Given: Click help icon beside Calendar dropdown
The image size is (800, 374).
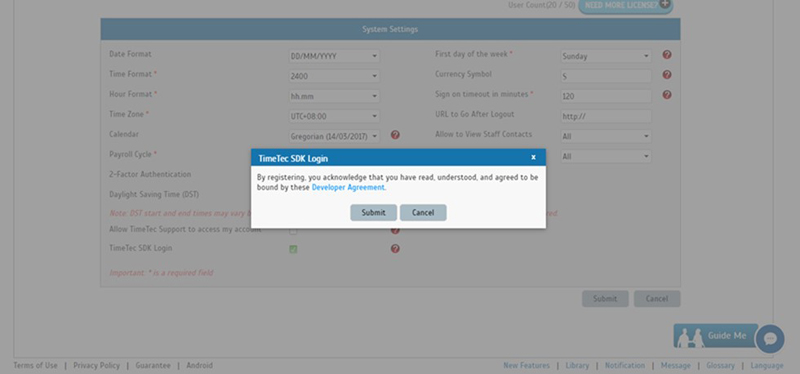Looking at the screenshot, I should (x=395, y=135).
